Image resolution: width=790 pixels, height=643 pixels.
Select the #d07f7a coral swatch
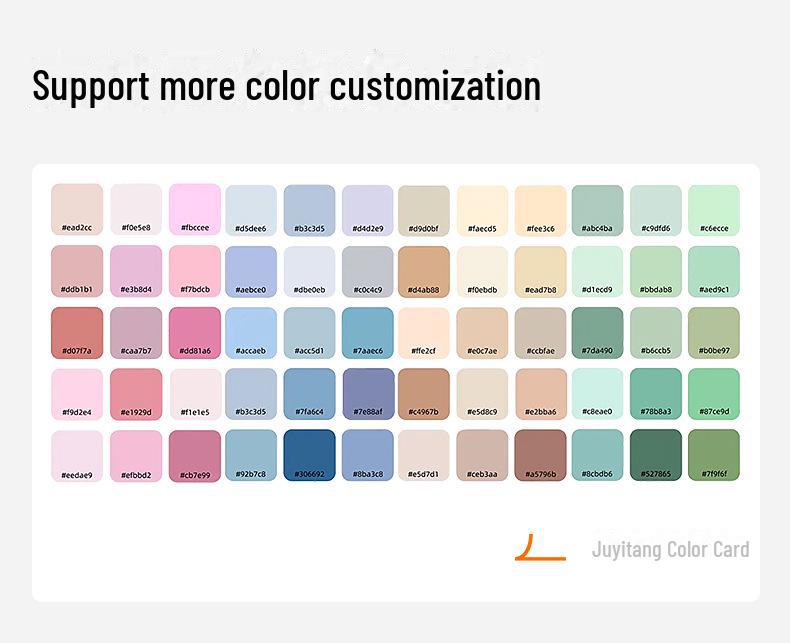coord(77,332)
